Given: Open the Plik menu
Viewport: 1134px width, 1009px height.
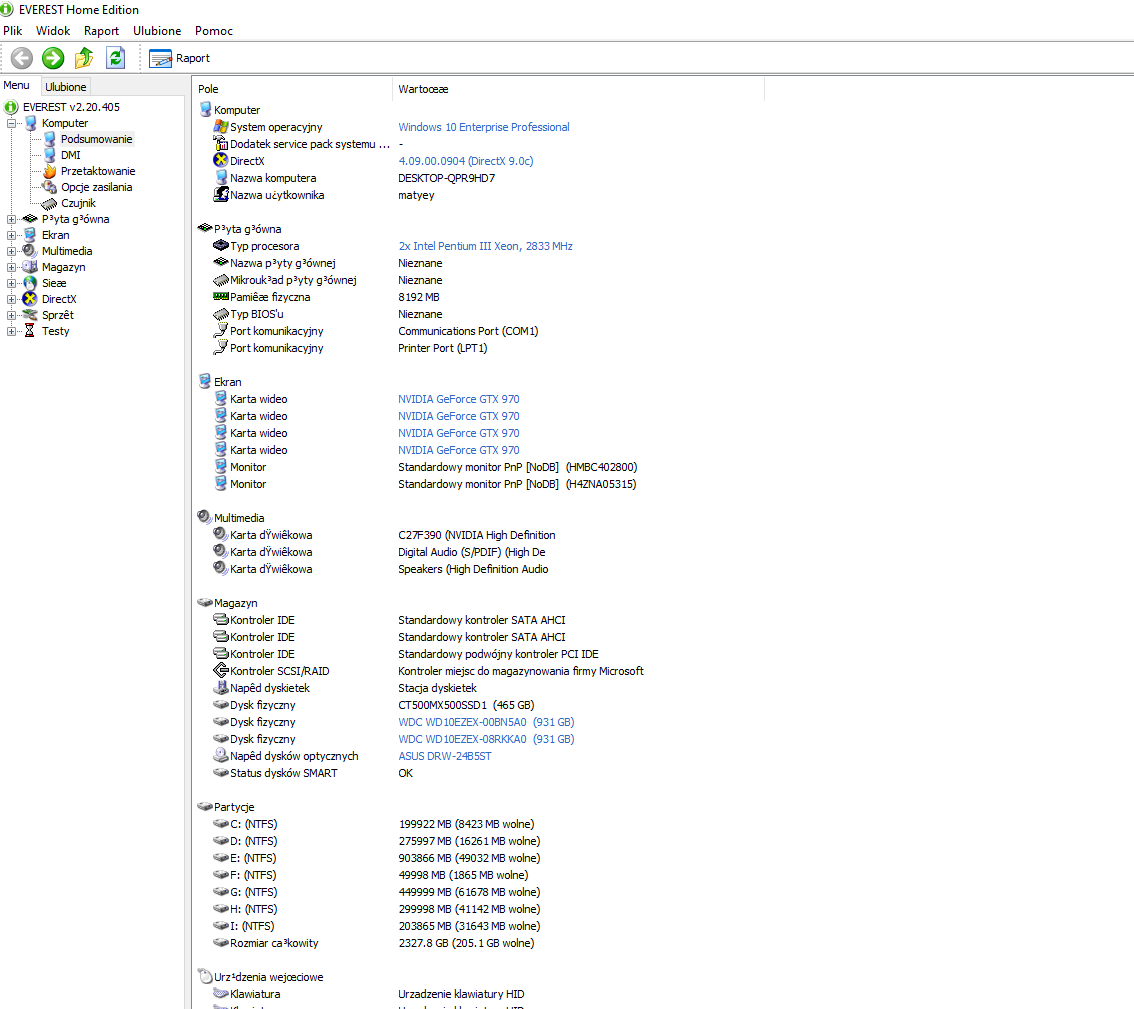Looking at the screenshot, I should [x=12, y=30].
